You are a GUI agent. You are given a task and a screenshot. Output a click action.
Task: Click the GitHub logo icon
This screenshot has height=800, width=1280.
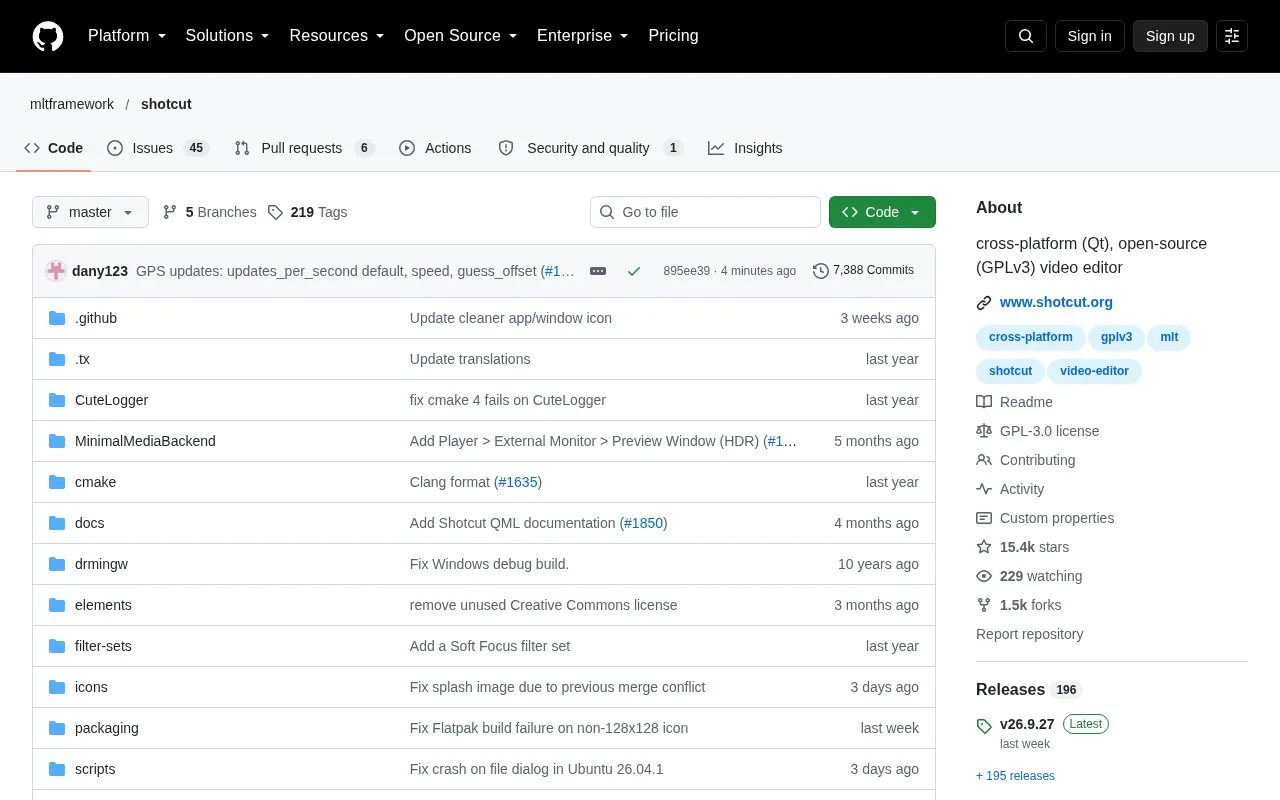(48, 36)
